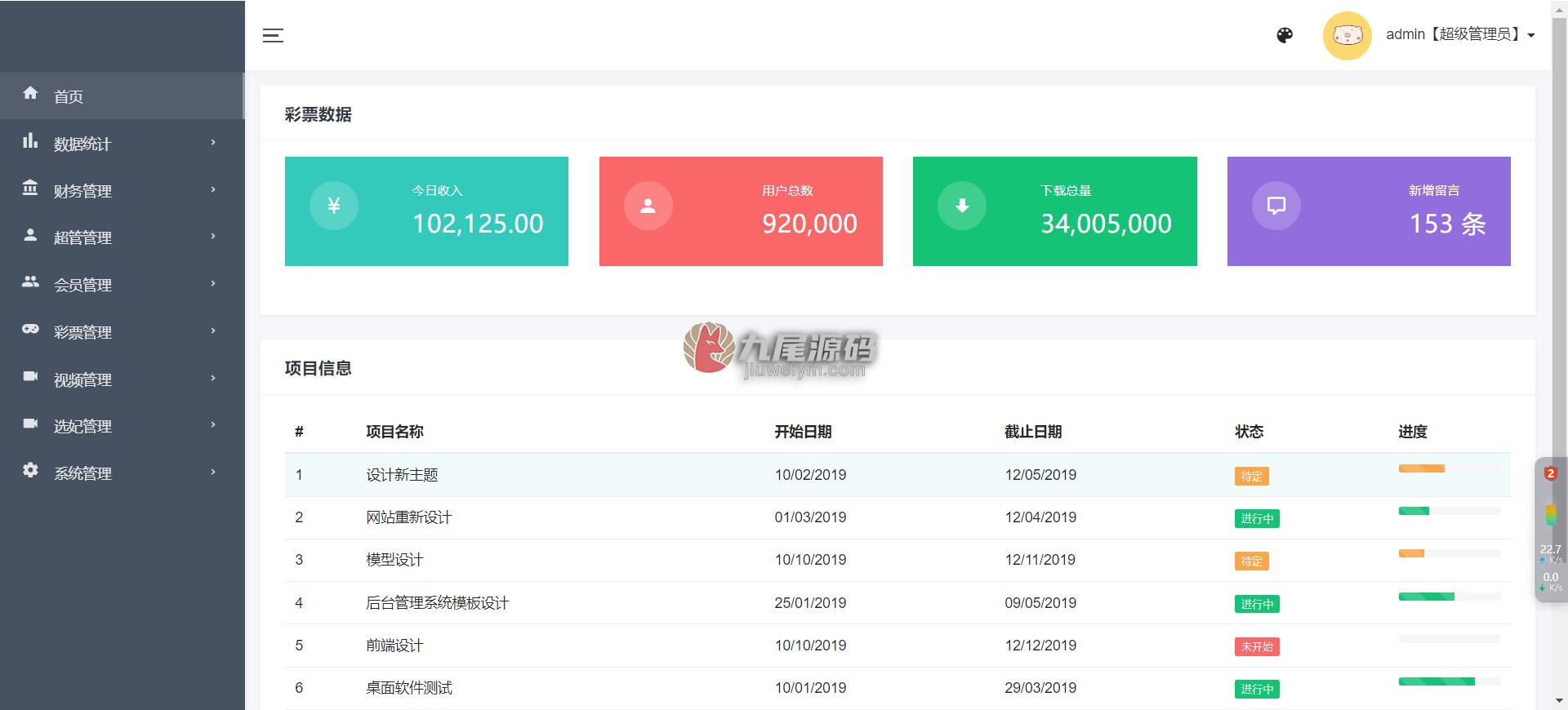Image resolution: width=1568 pixels, height=710 pixels.
Task: Click the 会员管理 people icon
Action: tap(30, 282)
